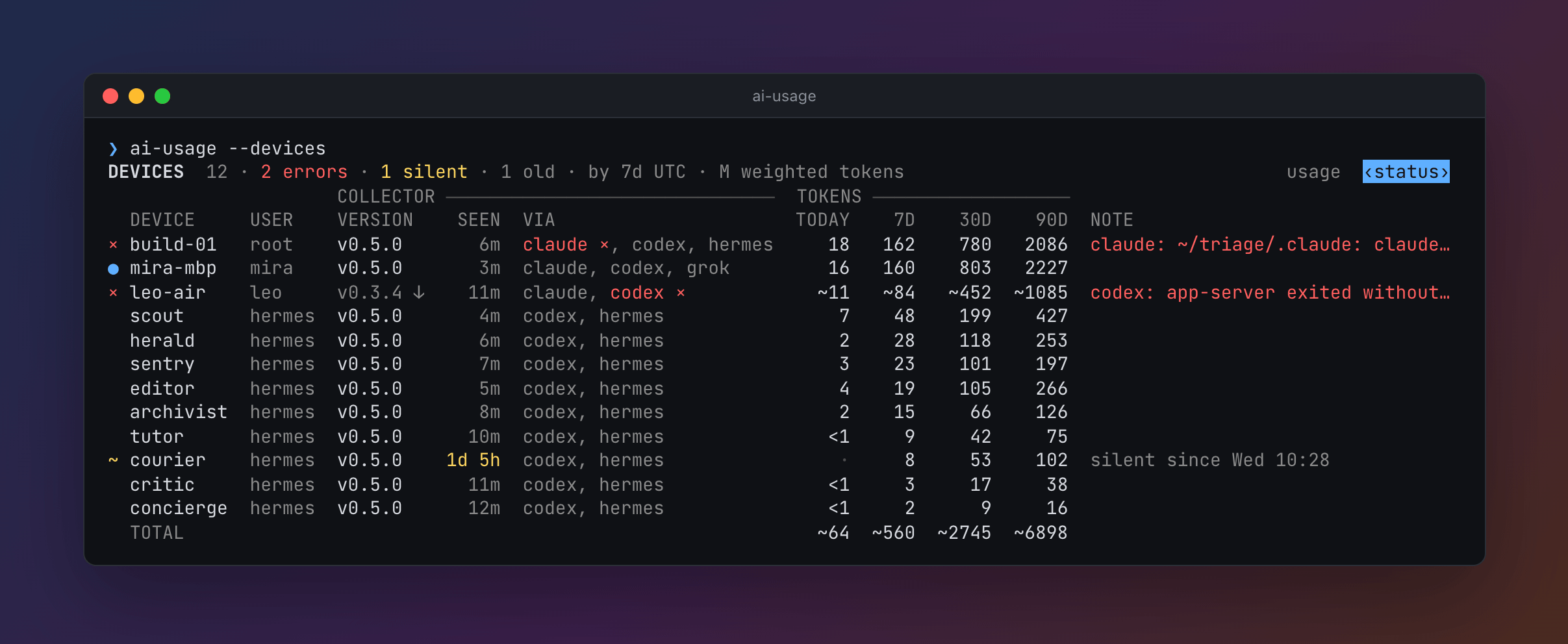Screen dimensions: 1568x644
Task: Click the 90D column header
Action: coord(1052,220)
